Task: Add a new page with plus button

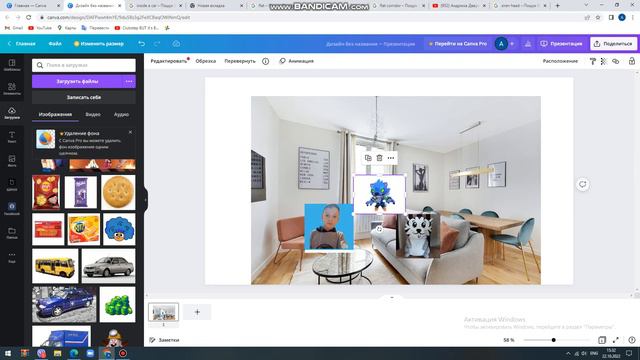Action: pos(197,312)
